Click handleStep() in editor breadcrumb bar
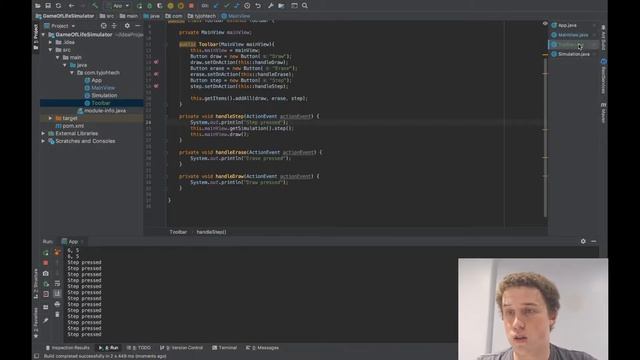The image size is (640, 360). tap(211, 232)
